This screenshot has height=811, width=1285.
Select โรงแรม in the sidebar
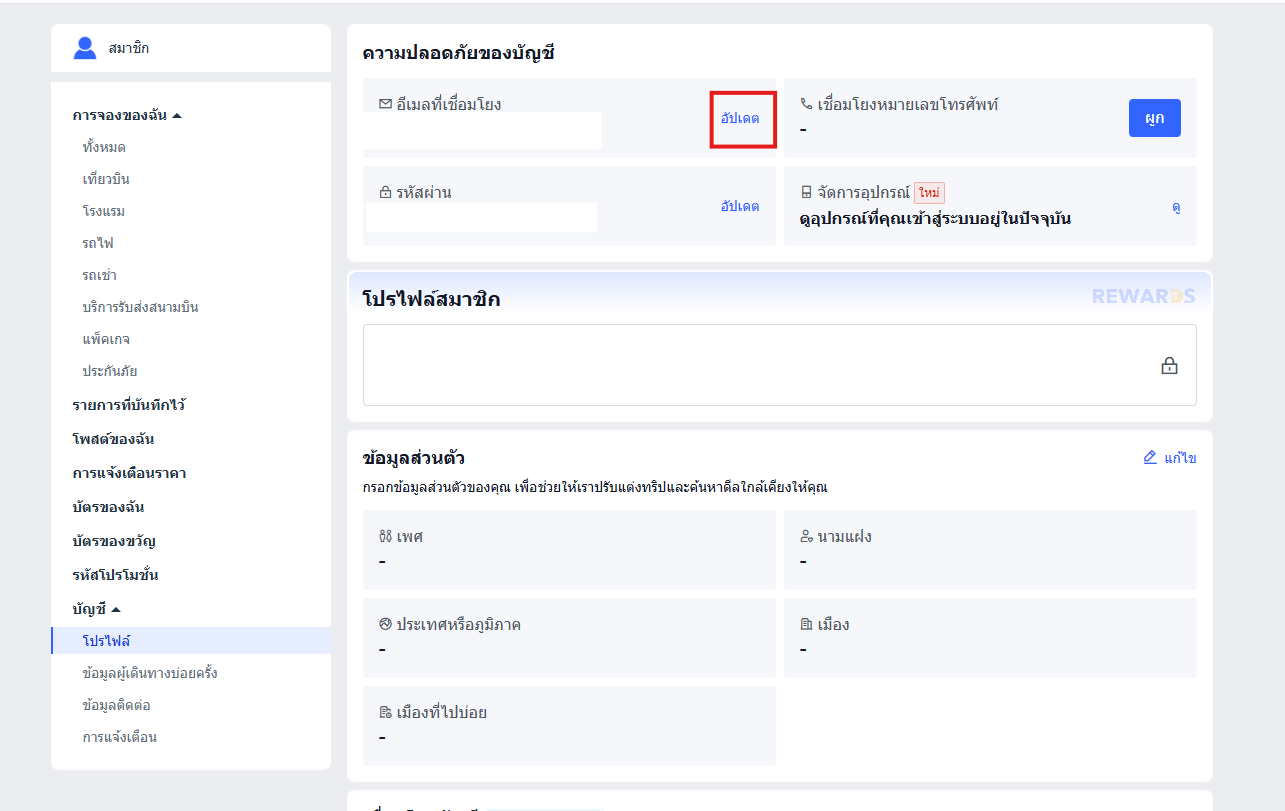coord(103,211)
